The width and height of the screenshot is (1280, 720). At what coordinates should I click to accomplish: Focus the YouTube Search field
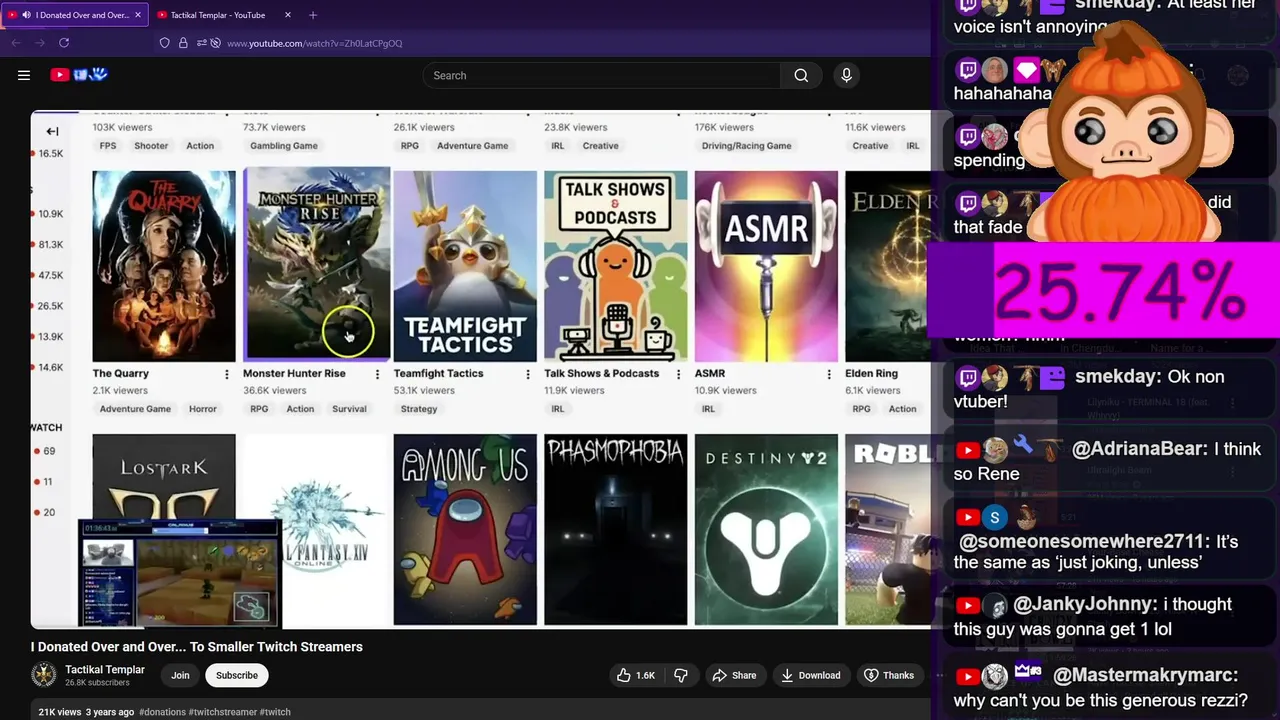click(x=601, y=75)
